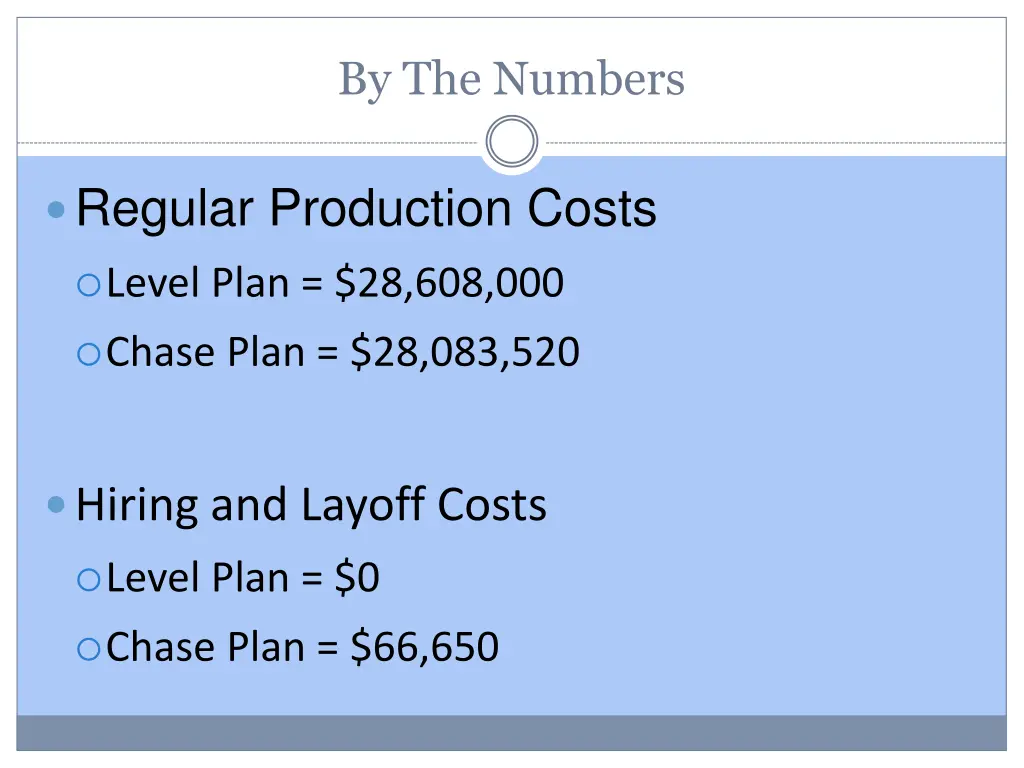This screenshot has height=768, width=1024.
Task: Click the Hiring and Layoff Costs heading
Action: point(311,505)
